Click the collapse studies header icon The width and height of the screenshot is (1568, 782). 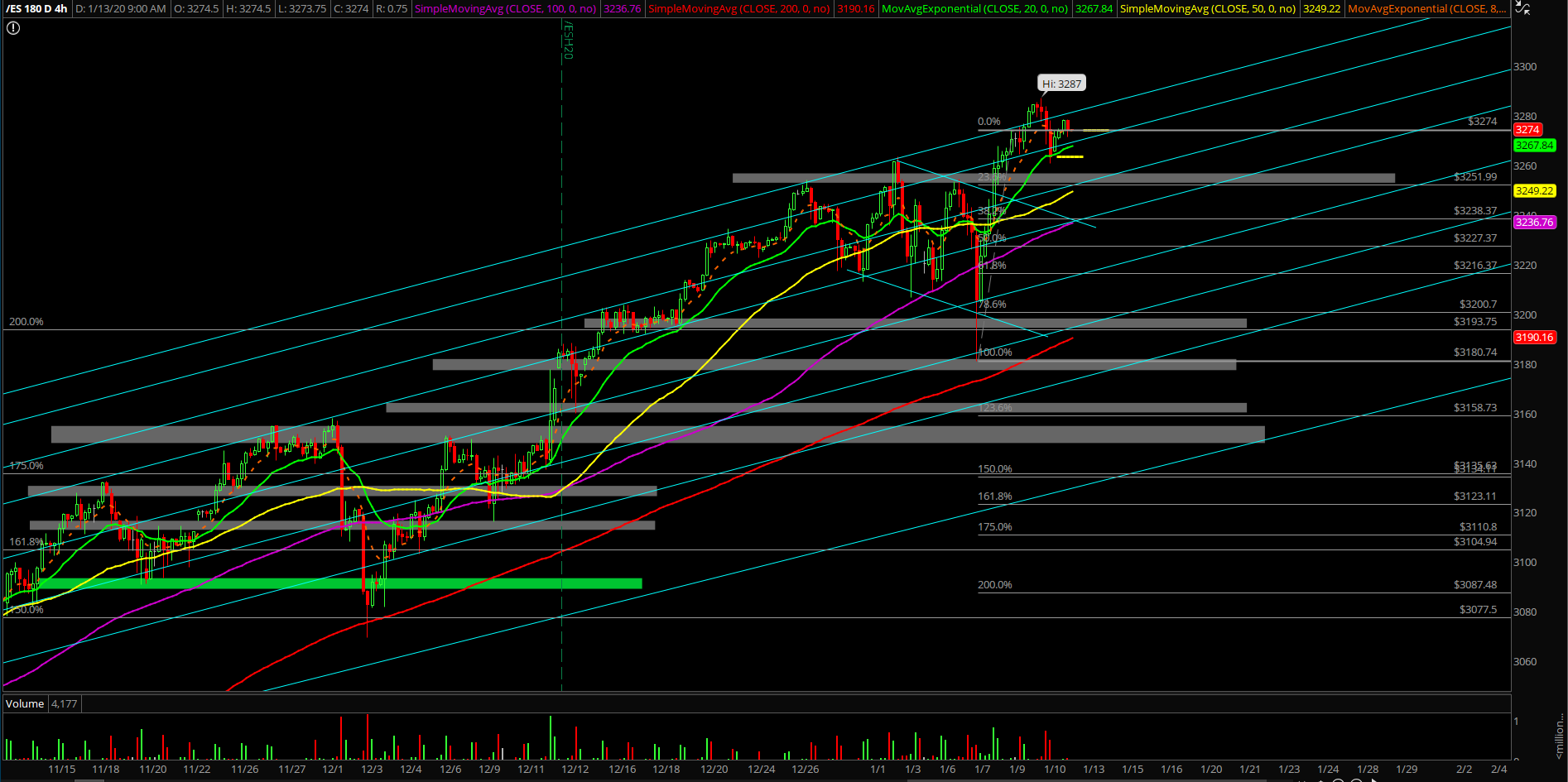1523,7
